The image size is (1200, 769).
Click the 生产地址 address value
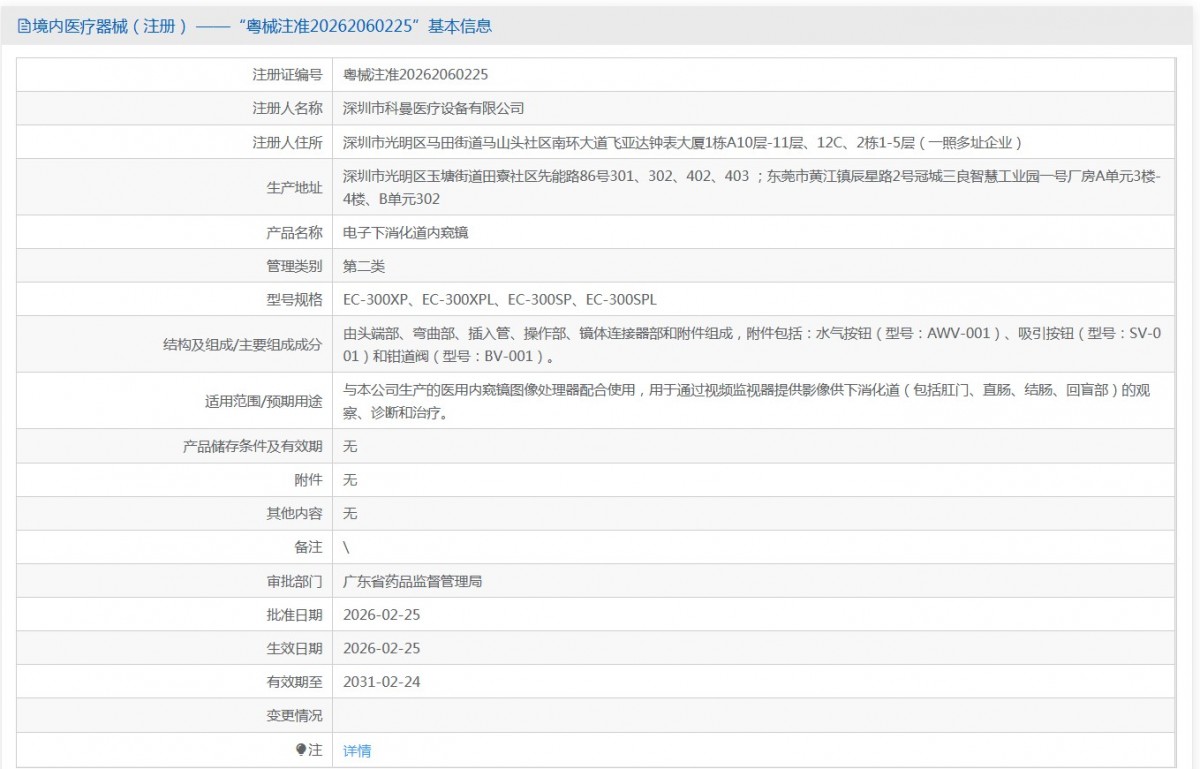coord(750,187)
